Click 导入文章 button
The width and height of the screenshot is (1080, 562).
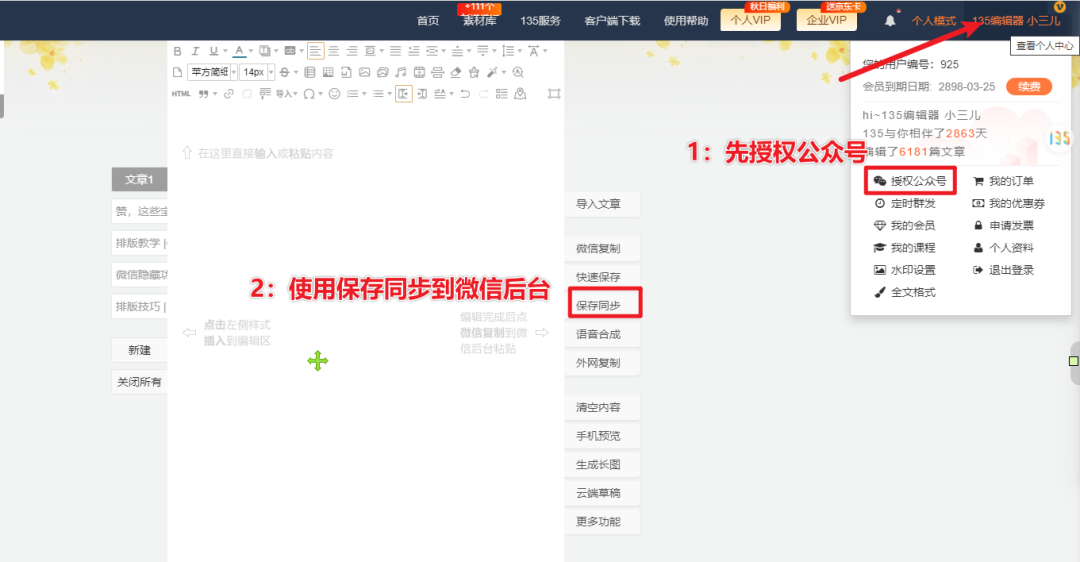coord(602,204)
